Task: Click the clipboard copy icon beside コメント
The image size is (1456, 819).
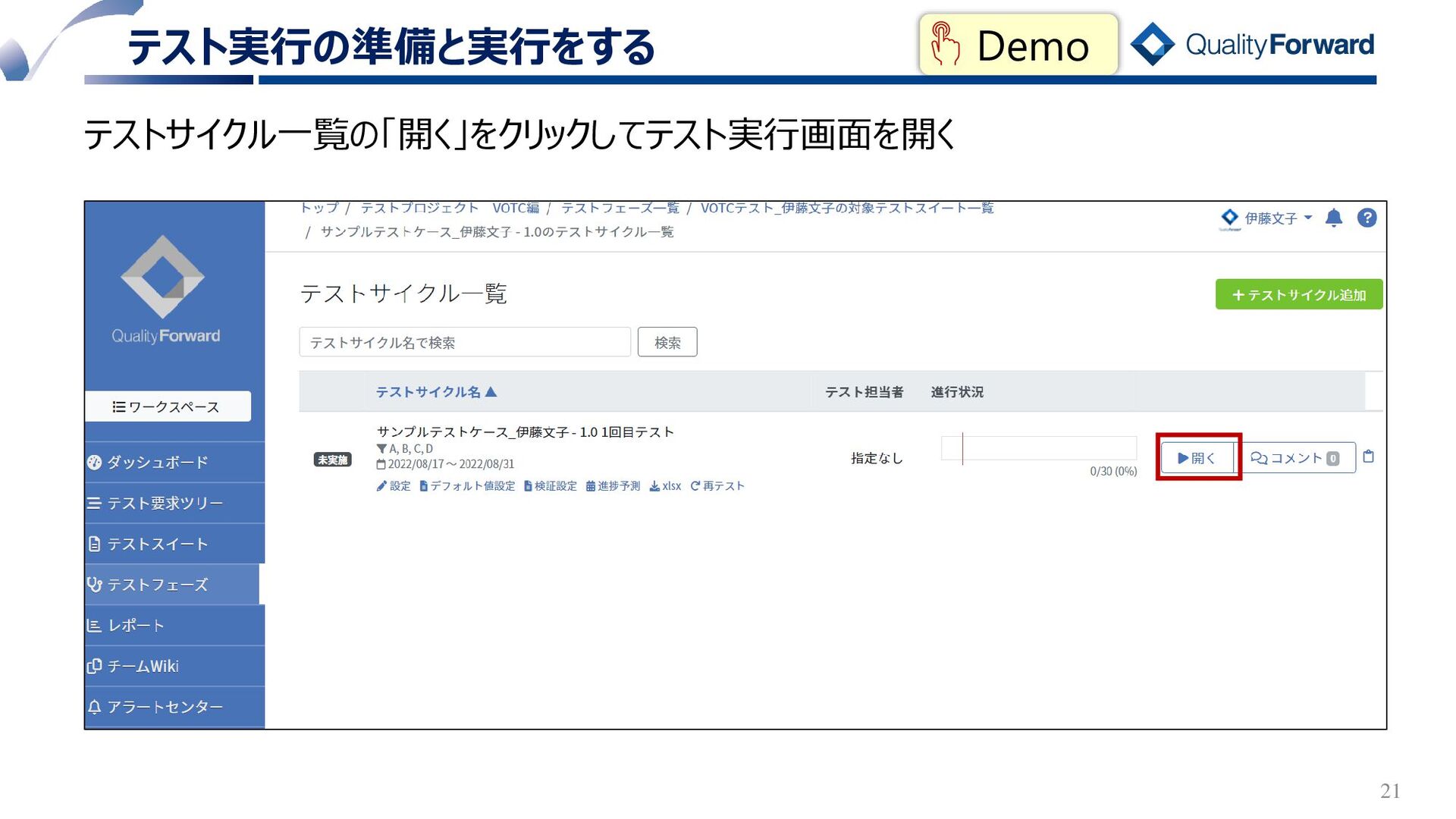Action: tap(1368, 457)
